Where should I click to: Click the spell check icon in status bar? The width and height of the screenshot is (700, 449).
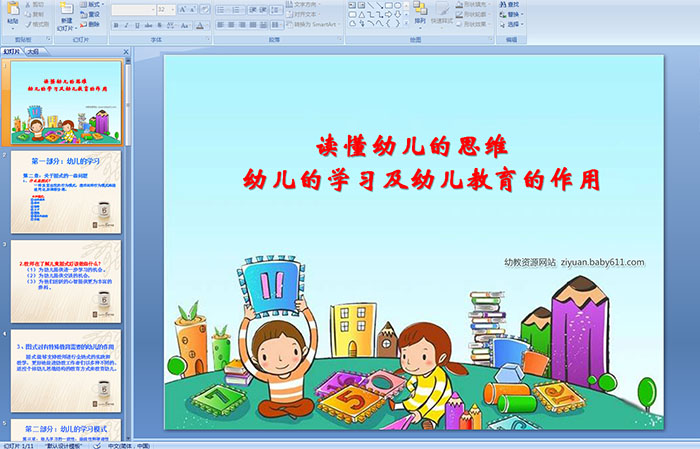[97, 446]
